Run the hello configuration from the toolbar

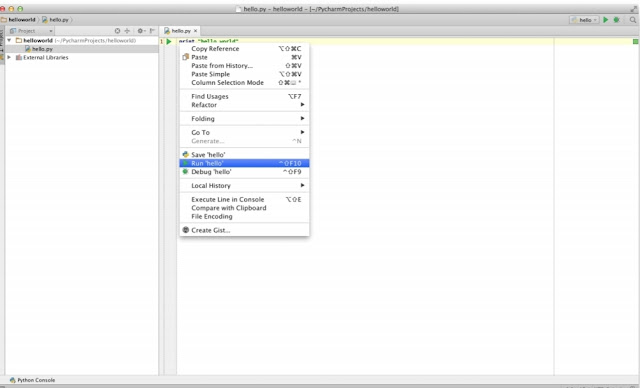click(x=606, y=20)
